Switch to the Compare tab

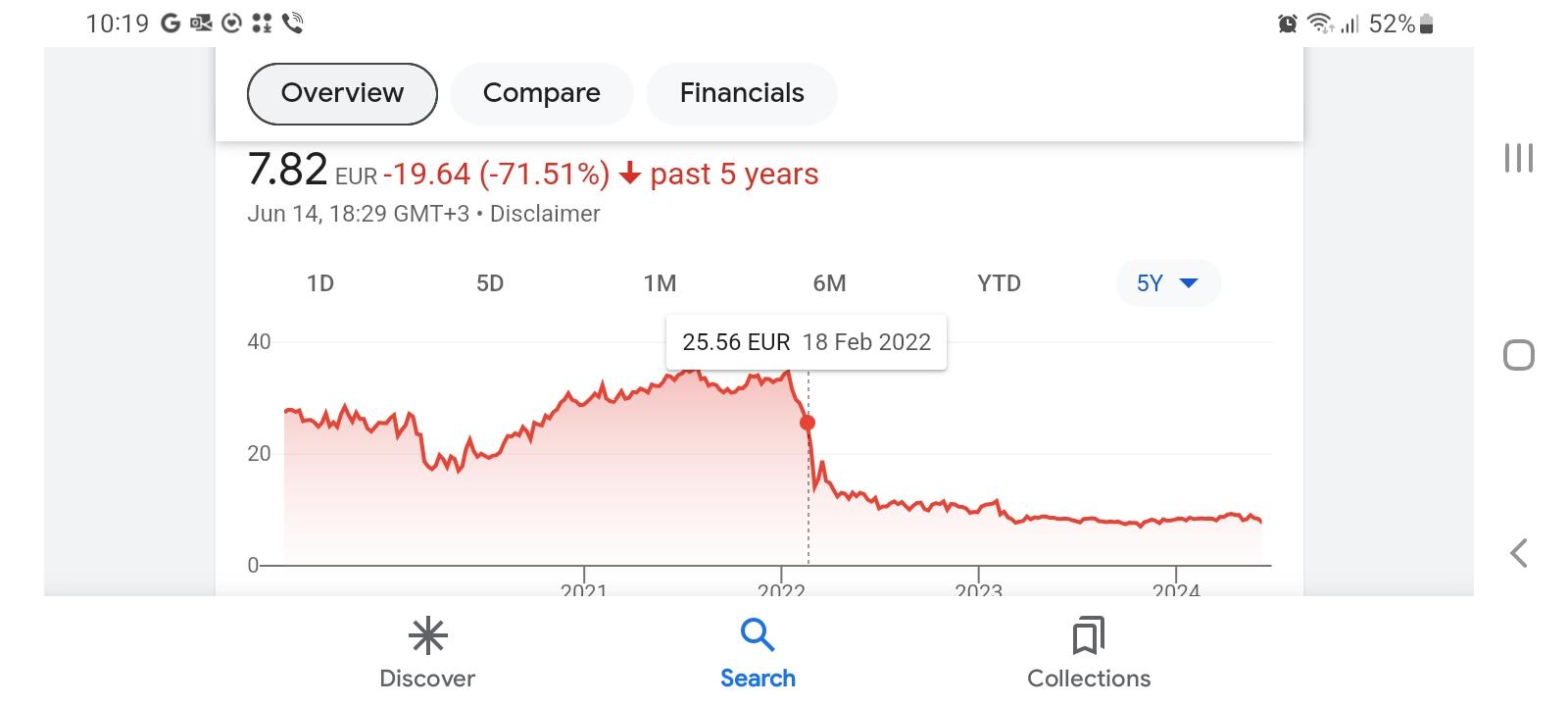tap(542, 93)
